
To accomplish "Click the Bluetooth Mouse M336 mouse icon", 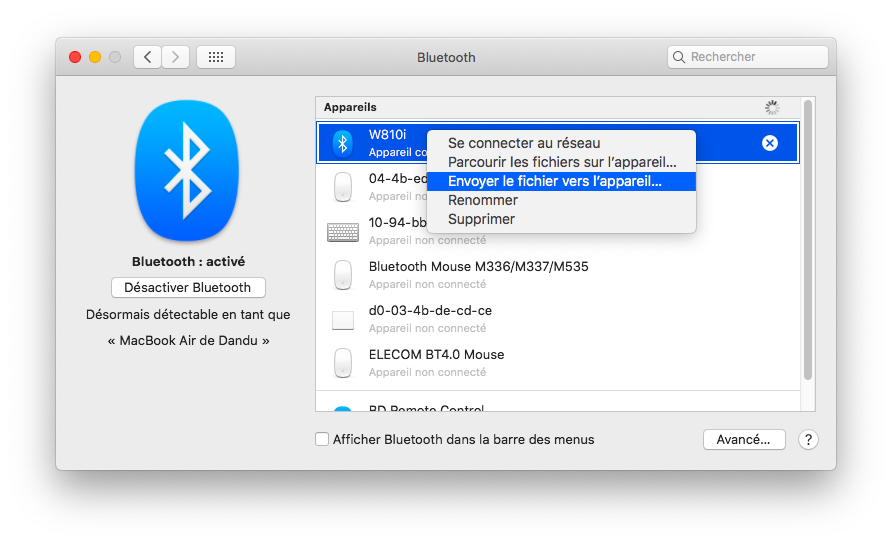I will click(x=342, y=275).
